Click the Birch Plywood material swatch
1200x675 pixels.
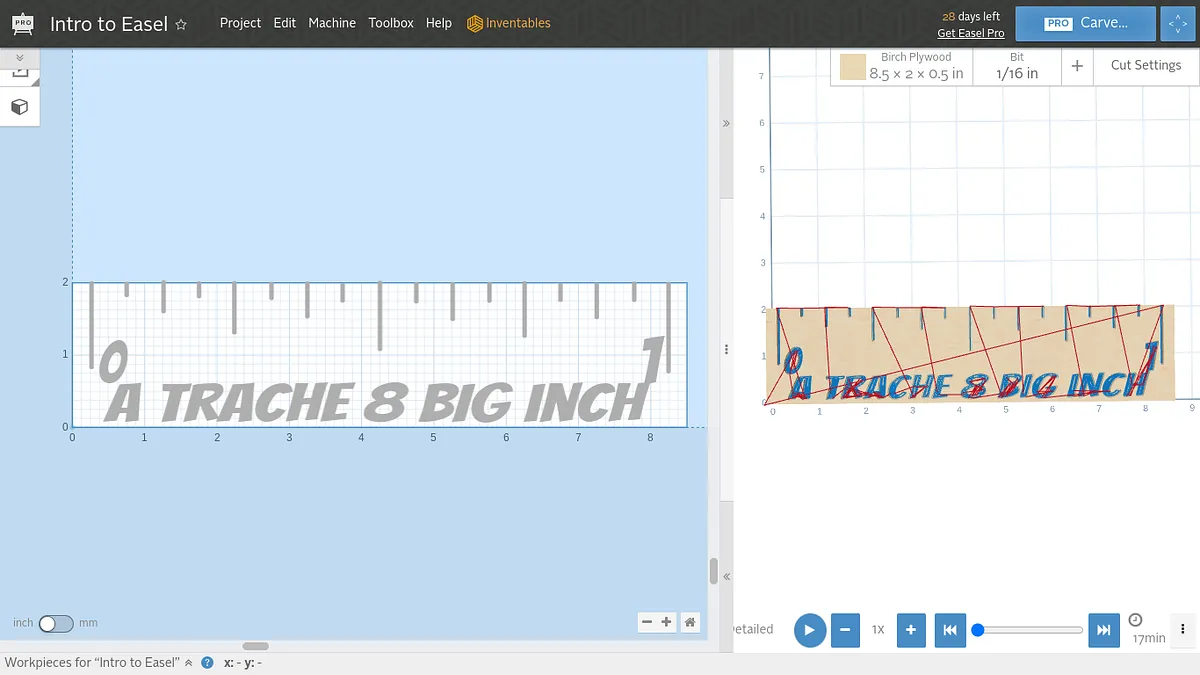tap(852, 67)
